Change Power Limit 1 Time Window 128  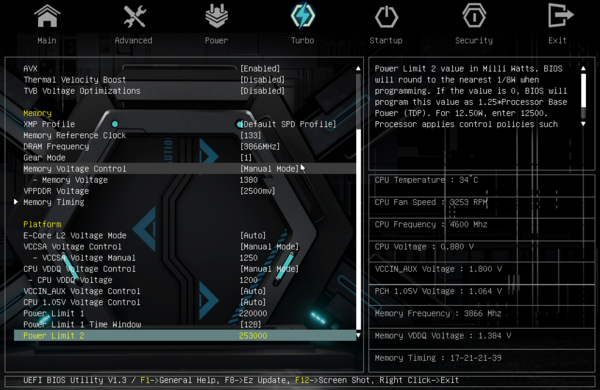tap(250, 324)
